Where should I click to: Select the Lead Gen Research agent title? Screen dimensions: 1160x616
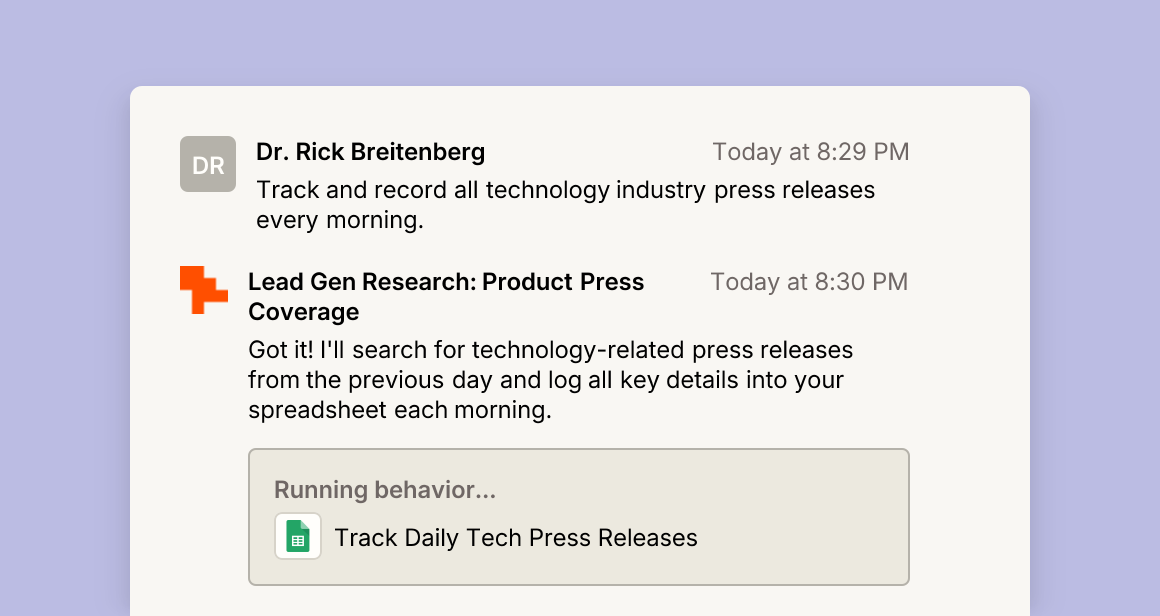click(446, 297)
